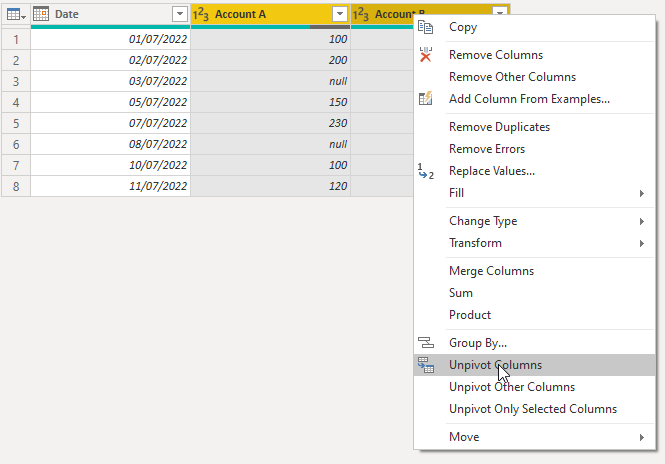Click Account A null in row 3
The image size is (665, 464).
click(270, 81)
